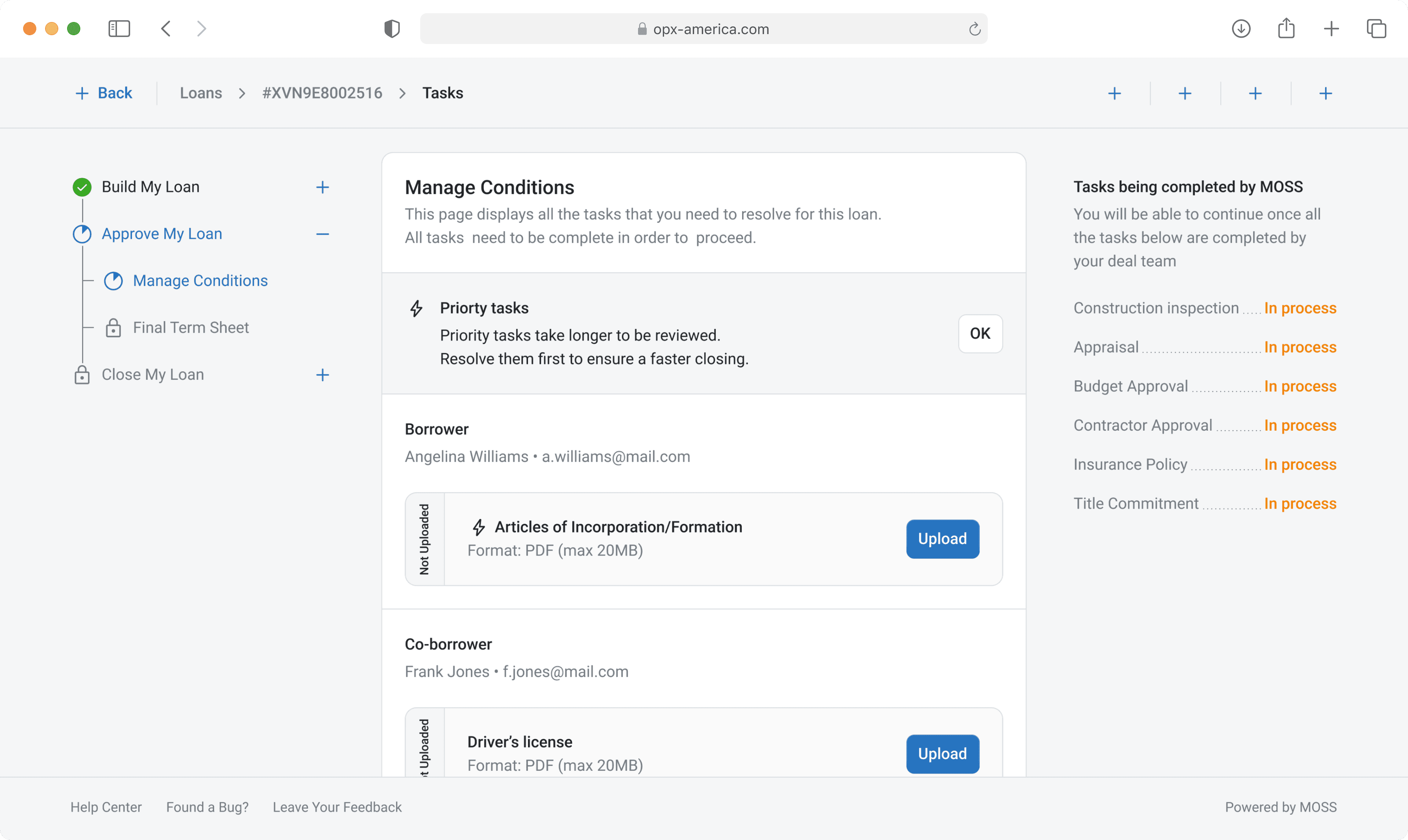Viewport: 1408px width, 840px height.
Task: Open Safari downloads icon
Action: point(1241,29)
